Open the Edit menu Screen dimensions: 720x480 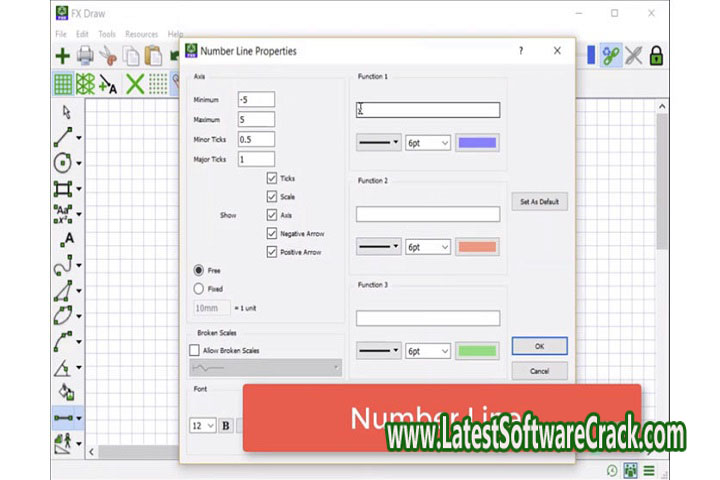[x=84, y=34]
